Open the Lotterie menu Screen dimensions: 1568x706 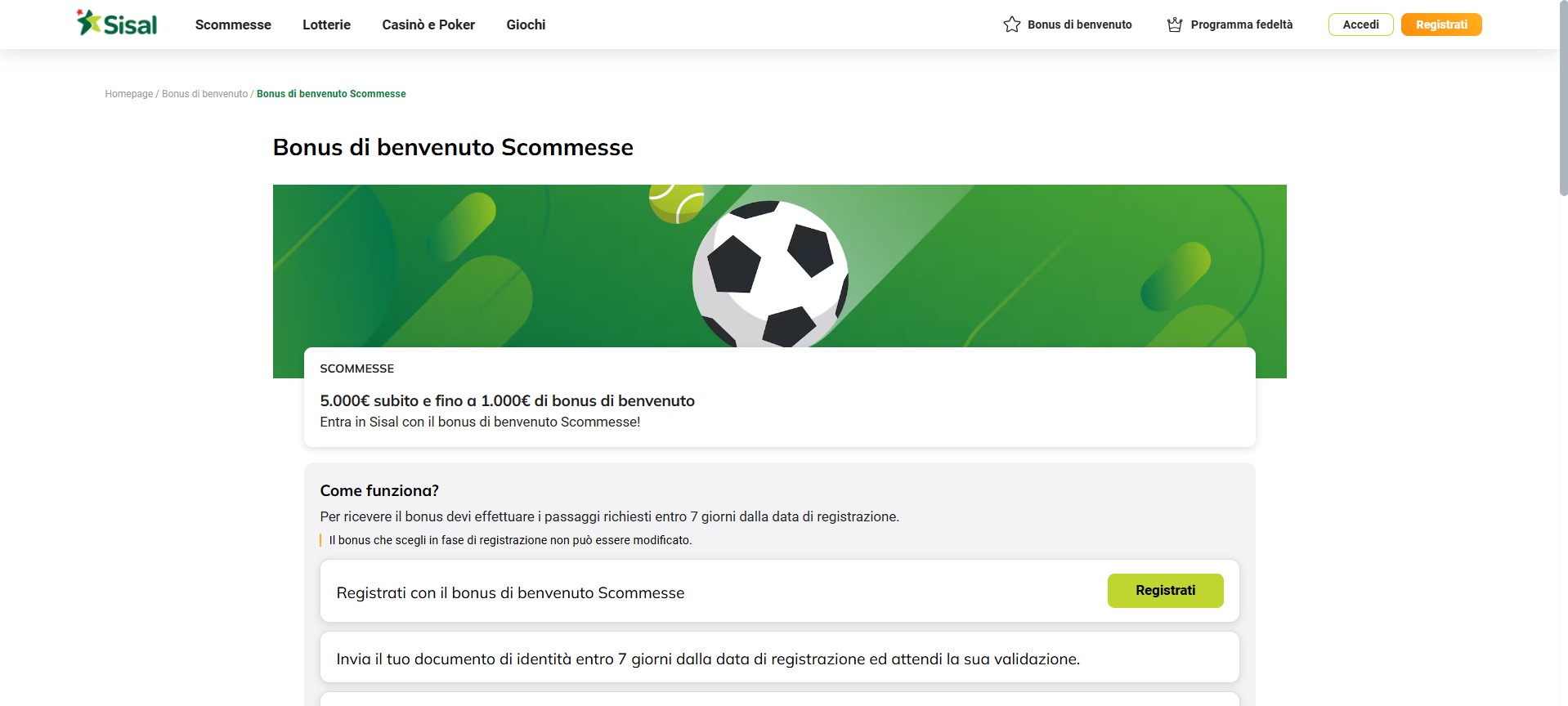click(x=325, y=25)
